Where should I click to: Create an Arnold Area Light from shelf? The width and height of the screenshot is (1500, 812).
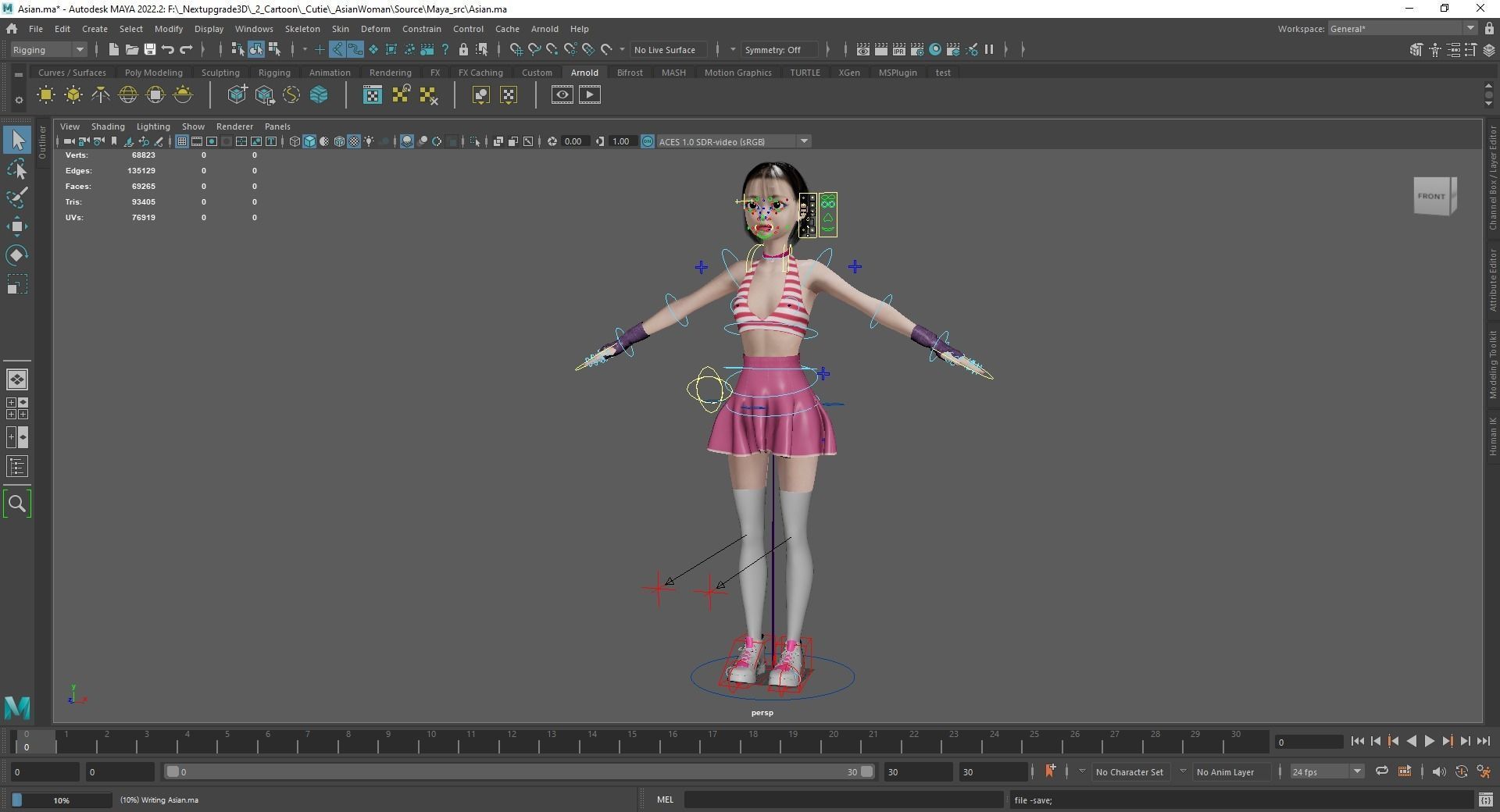[46, 95]
